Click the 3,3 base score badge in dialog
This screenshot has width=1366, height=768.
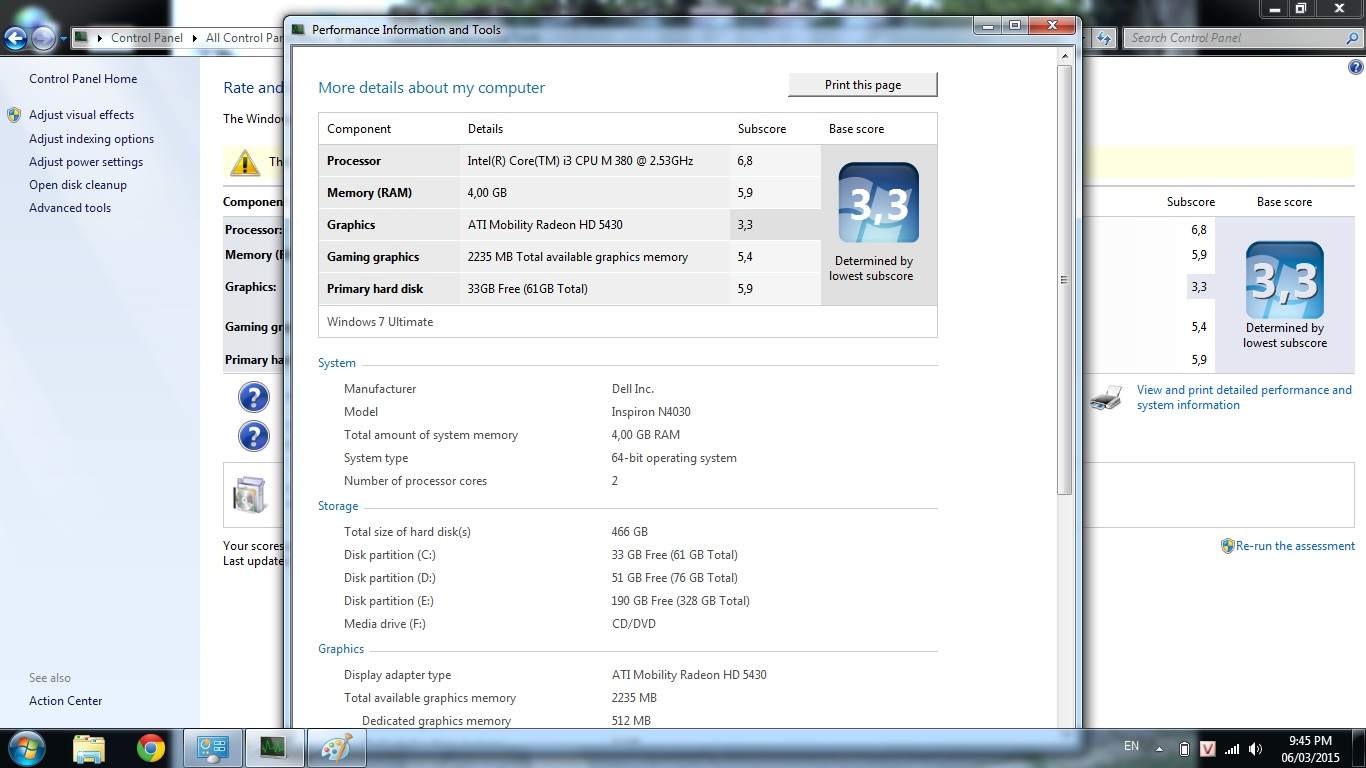878,203
